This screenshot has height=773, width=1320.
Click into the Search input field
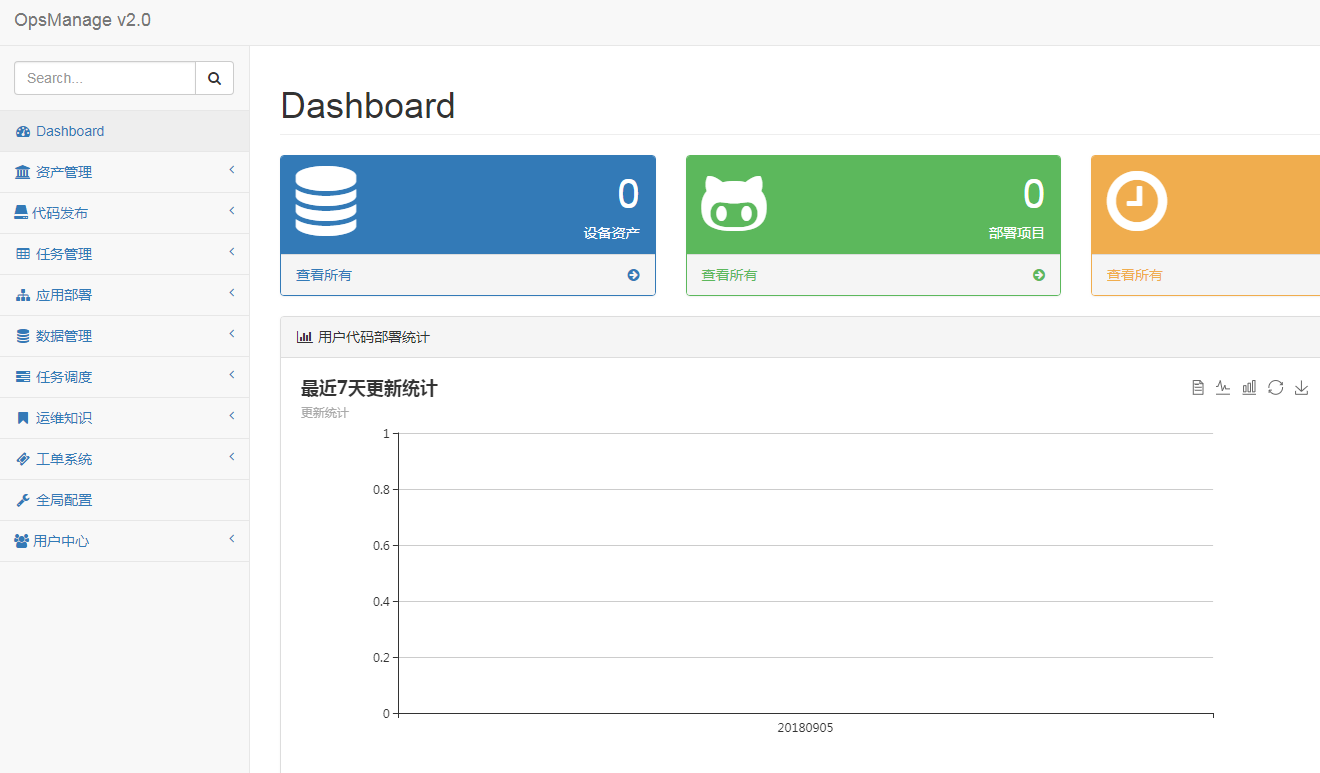tap(105, 78)
